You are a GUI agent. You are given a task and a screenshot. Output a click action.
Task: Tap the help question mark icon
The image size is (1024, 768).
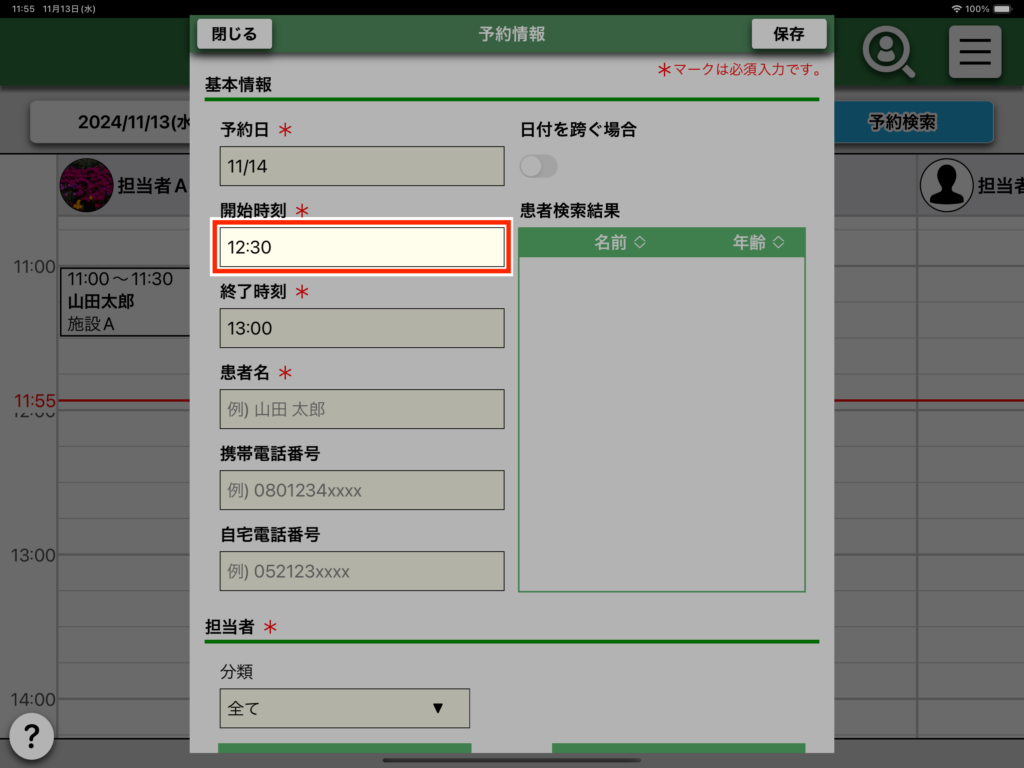pos(32,737)
